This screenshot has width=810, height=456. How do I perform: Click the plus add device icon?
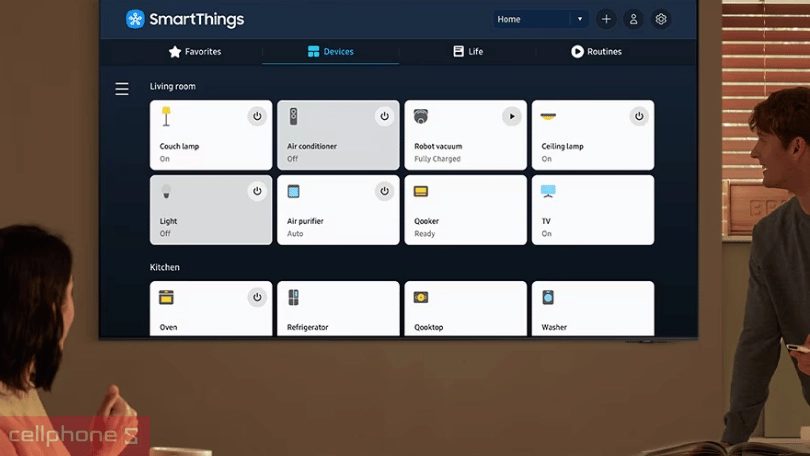pyautogui.click(x=606, y=19)
